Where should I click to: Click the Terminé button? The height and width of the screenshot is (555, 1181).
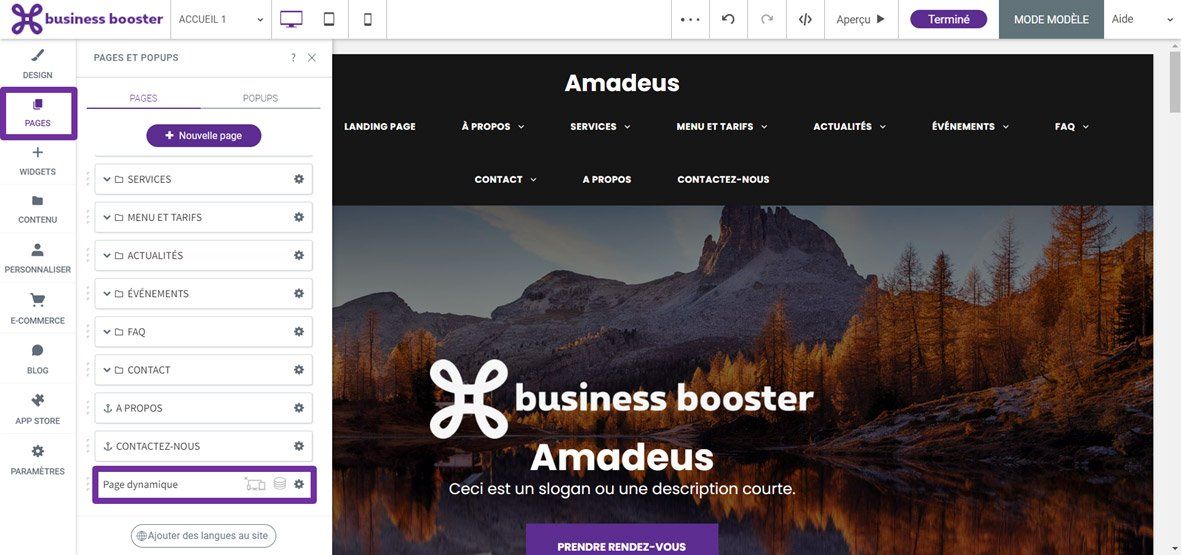click(x=948, y=20)
